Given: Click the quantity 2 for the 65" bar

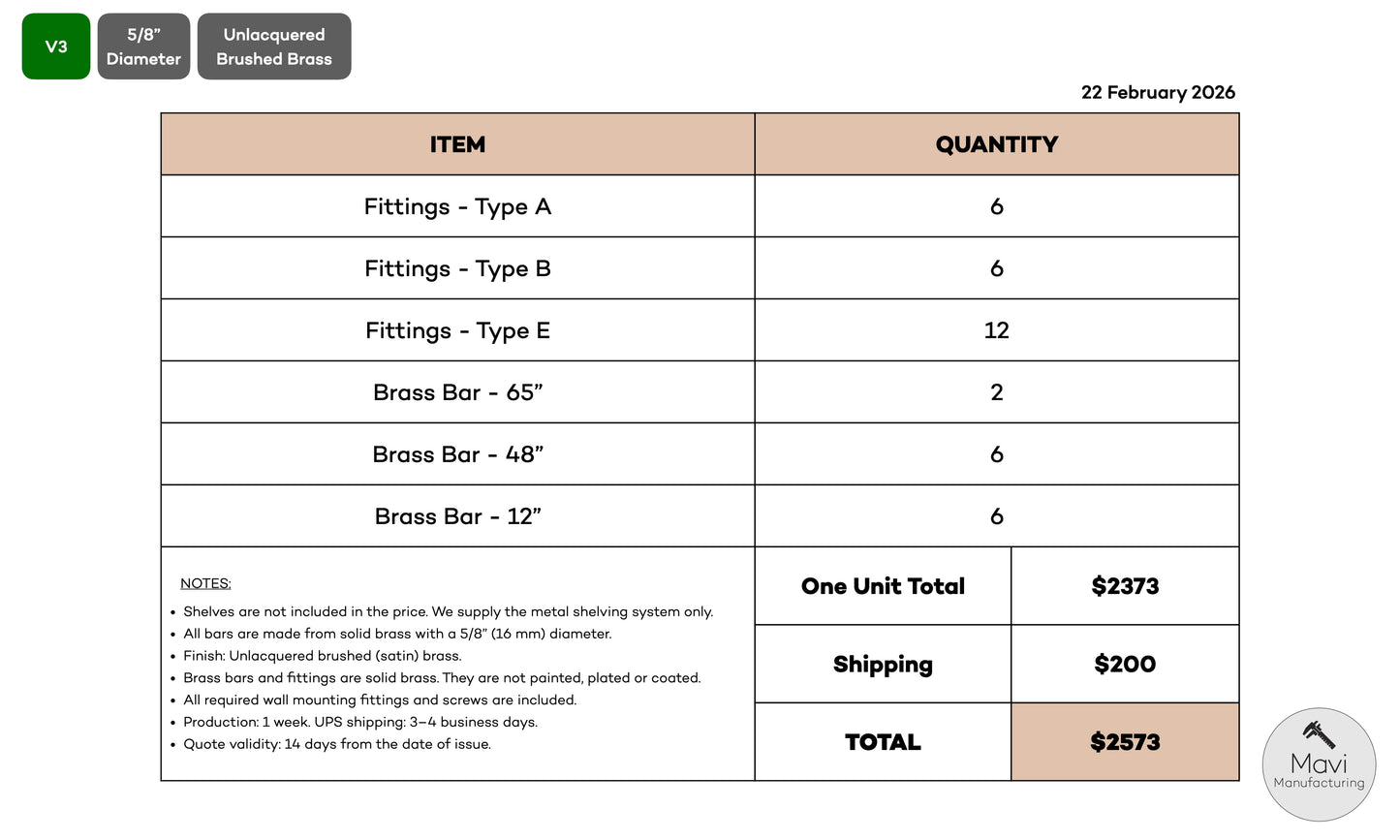Looking at the screenshot, I should pos(996,392).
